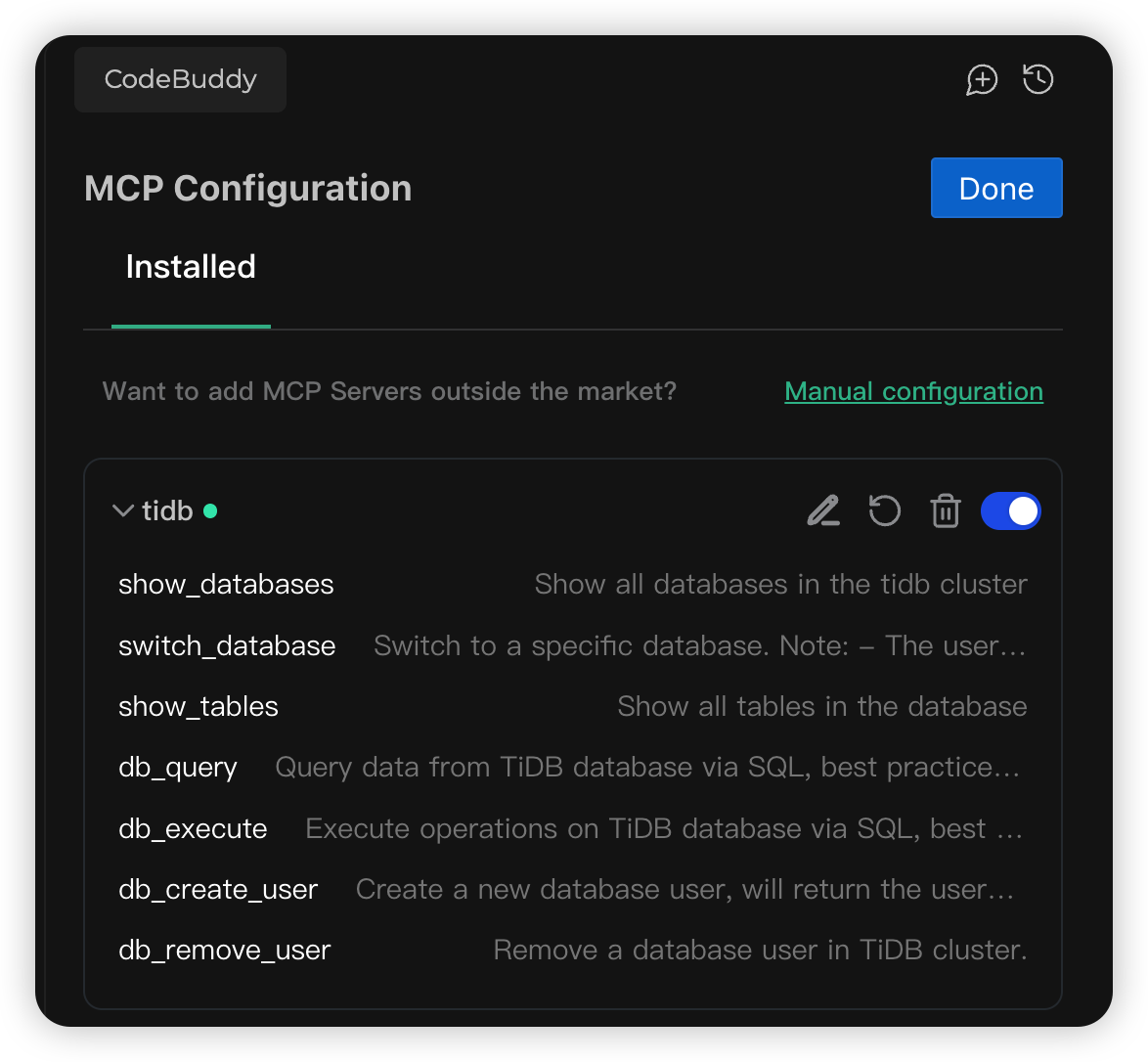Image resolution: width=1148 pixels, height=1062 pixels.
Task: Open the chat history clock icon
Action: [x=1038, y=80]
